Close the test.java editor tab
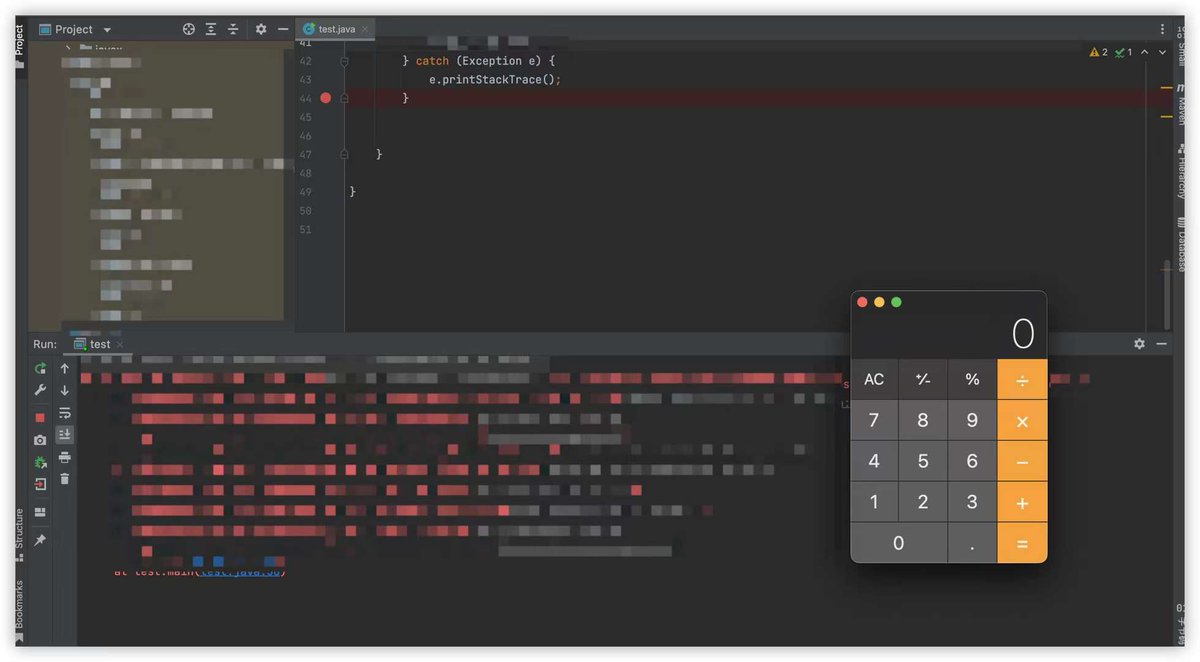Screen dimensions: 1200x662 click(x=365, y=30)
